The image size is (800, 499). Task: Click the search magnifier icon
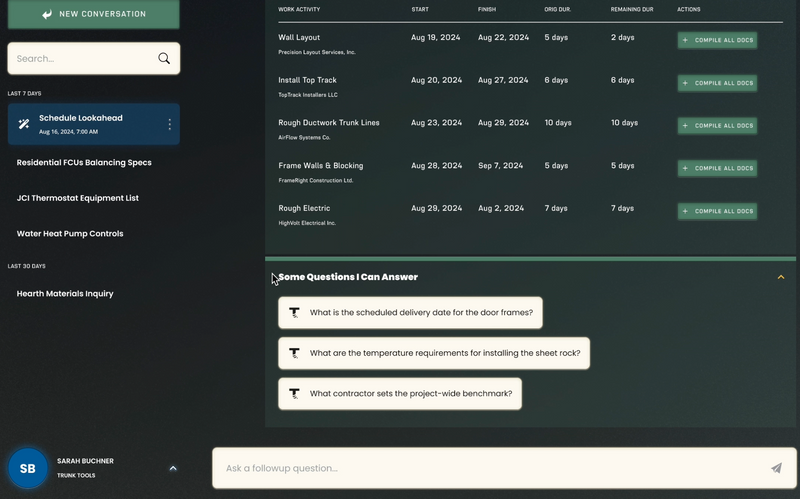[x=164, y=59]
